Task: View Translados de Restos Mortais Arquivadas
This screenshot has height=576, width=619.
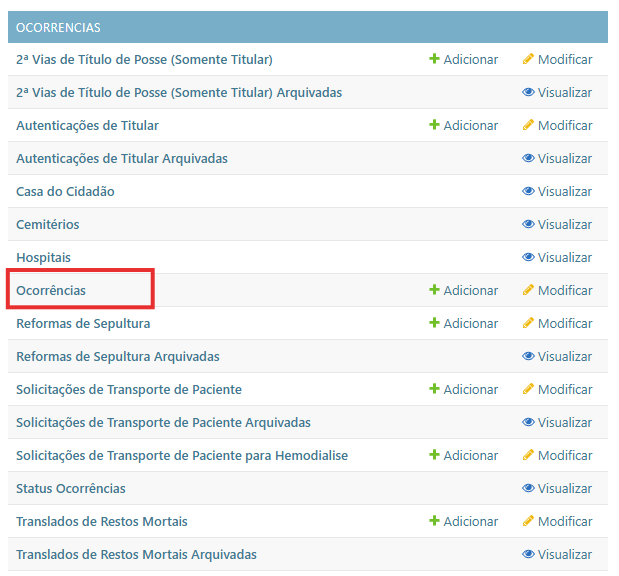Action: pos(557,554)
